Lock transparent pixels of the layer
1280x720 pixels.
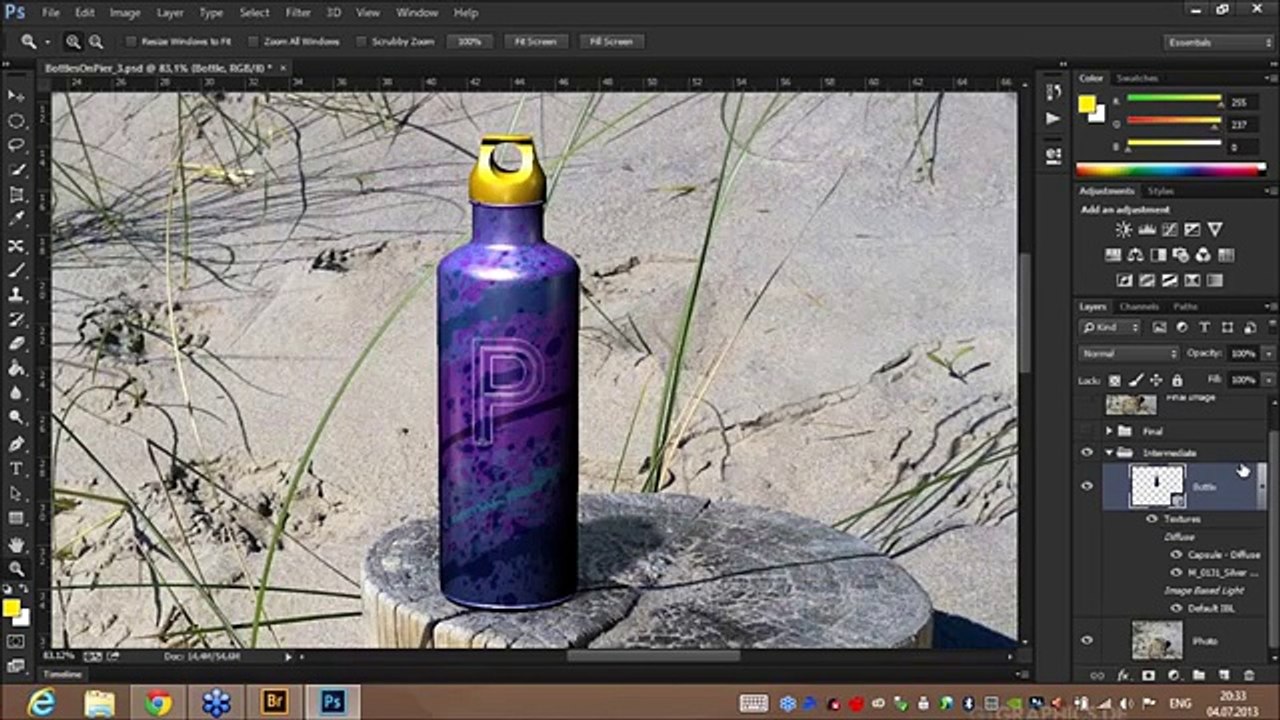(1115, 380)
